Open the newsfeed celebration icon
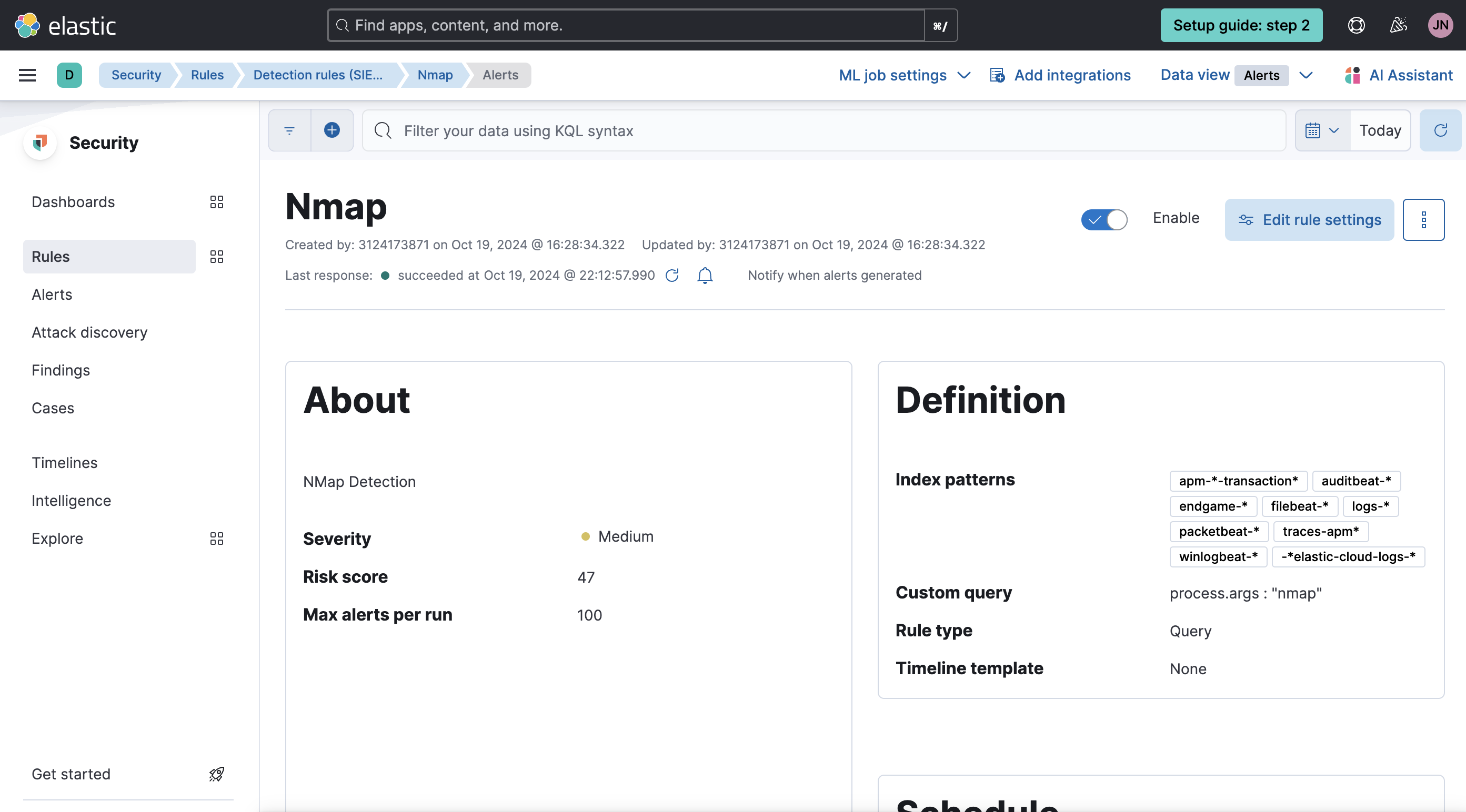This screenshot has width=1466, height=812. tap(1398, 25)
